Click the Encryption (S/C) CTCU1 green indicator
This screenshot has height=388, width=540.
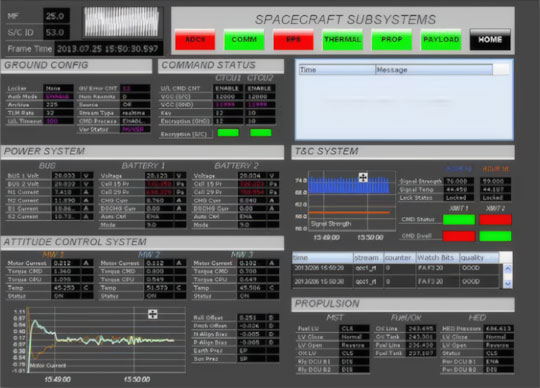tap(228, 133)
